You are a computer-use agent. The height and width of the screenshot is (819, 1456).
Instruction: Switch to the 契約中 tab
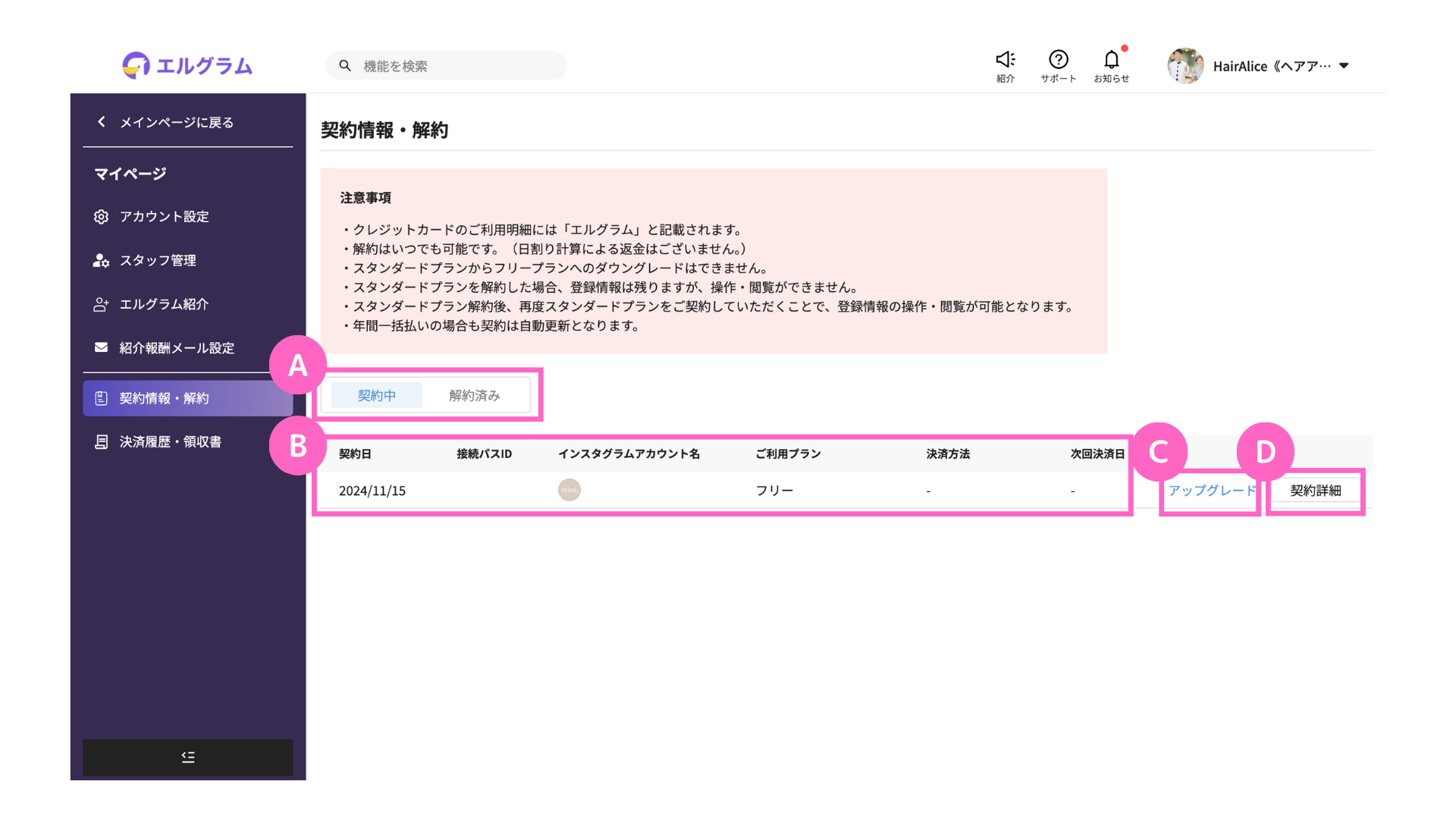376,396
